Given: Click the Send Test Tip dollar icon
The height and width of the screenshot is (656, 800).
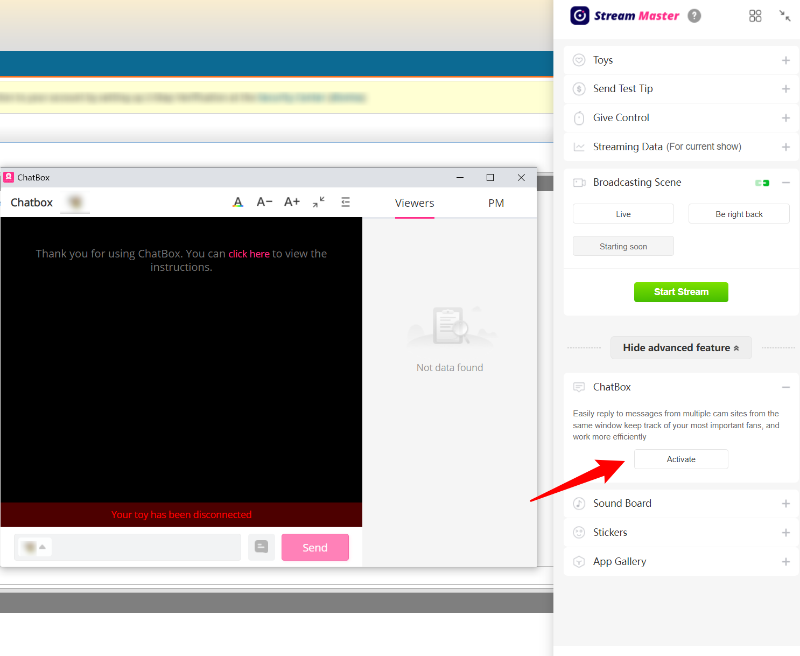Looking at the screenshot, I should 579,89.
